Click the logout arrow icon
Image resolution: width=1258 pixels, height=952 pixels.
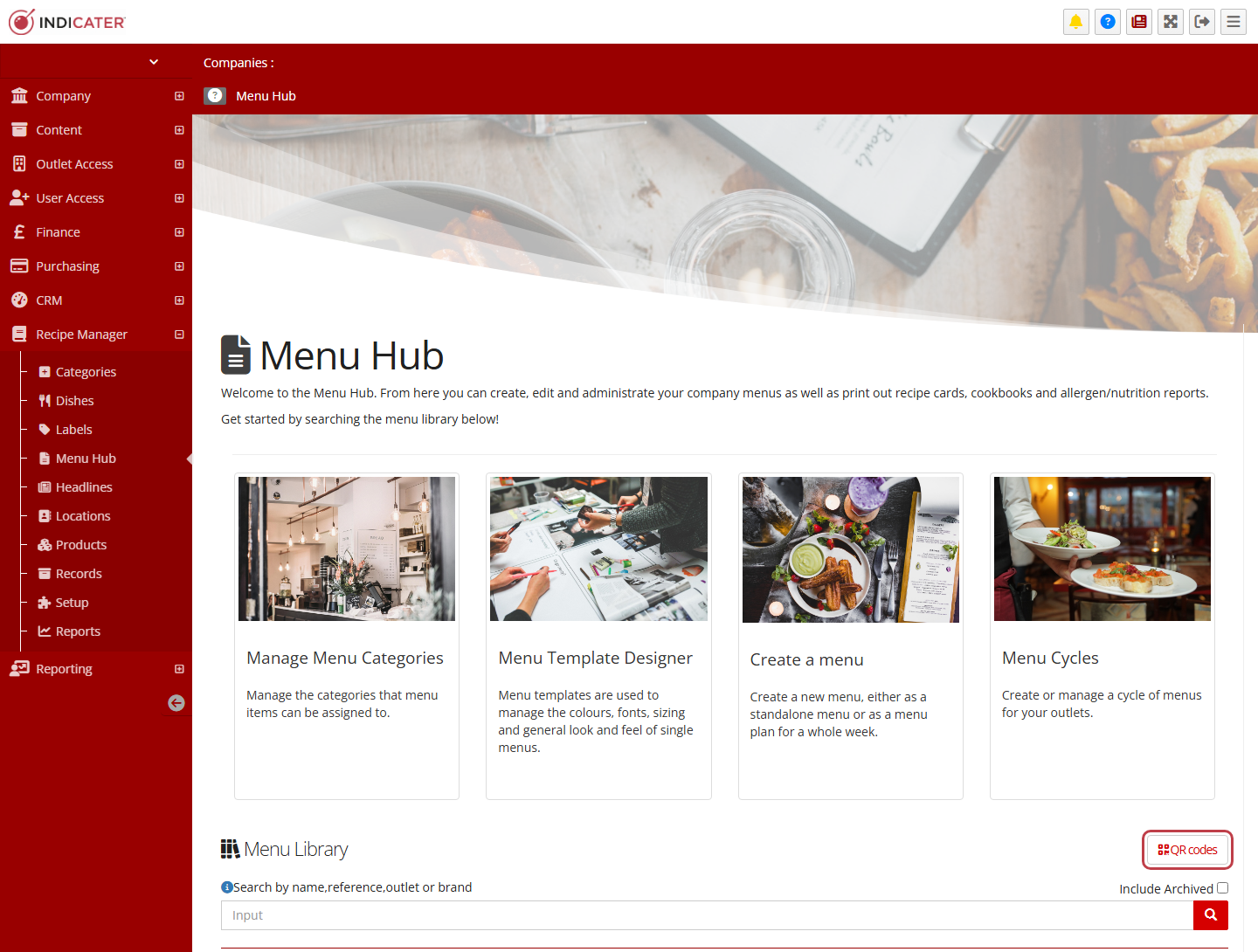(1202, 22)
